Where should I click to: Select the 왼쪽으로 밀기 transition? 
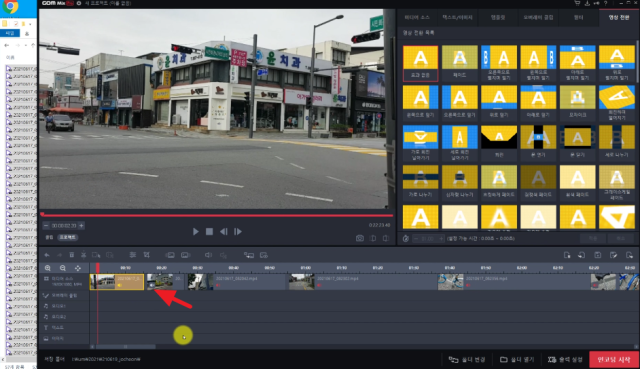click(420, 103)
